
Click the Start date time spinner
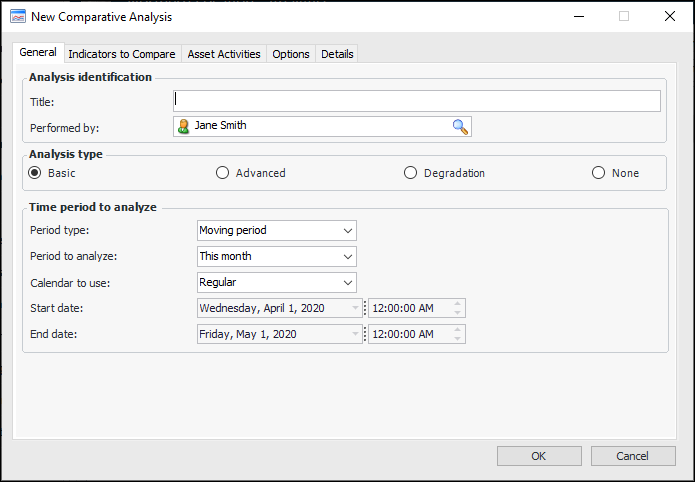point(457,308)
